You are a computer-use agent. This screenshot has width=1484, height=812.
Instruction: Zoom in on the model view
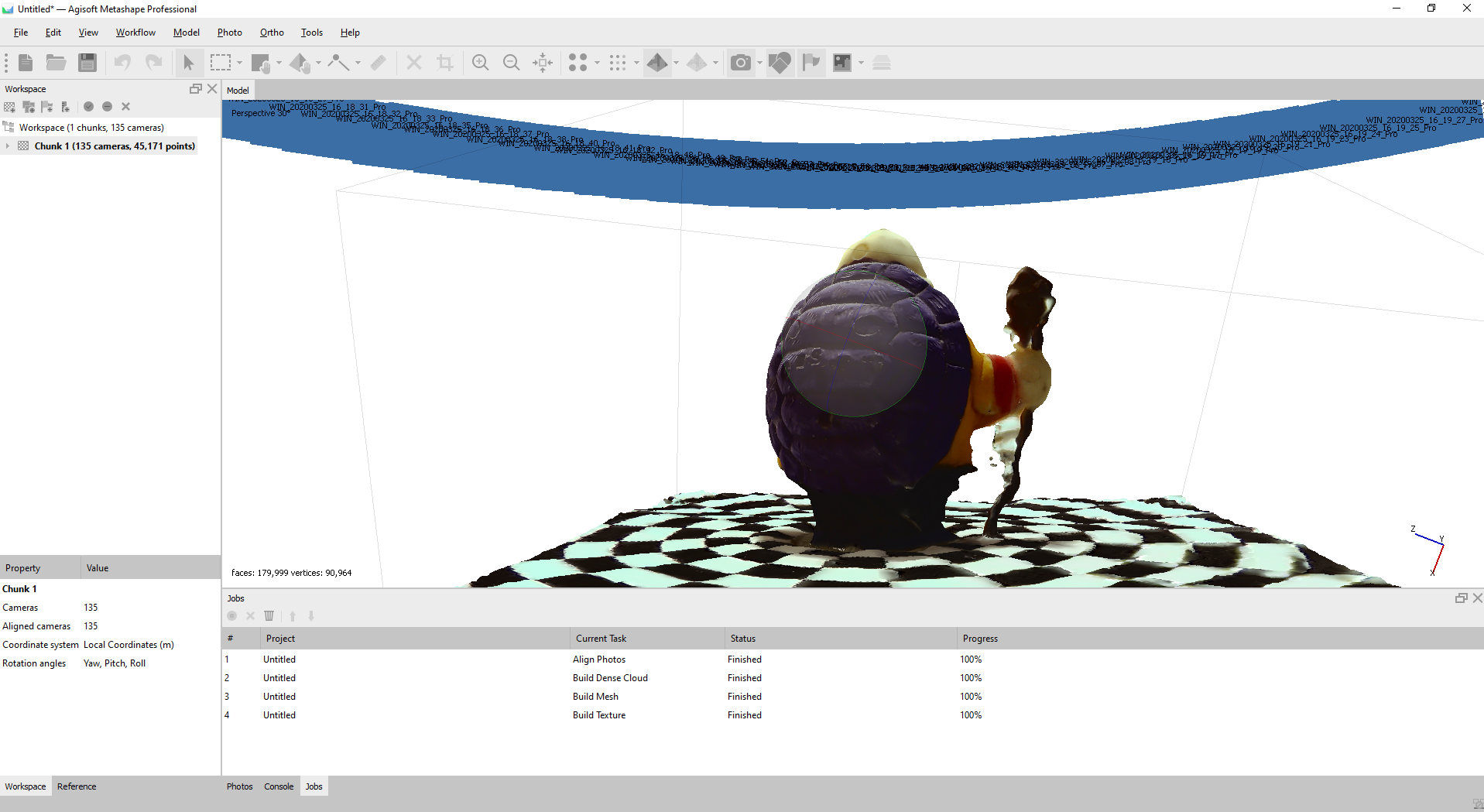[x=481, y=63]
